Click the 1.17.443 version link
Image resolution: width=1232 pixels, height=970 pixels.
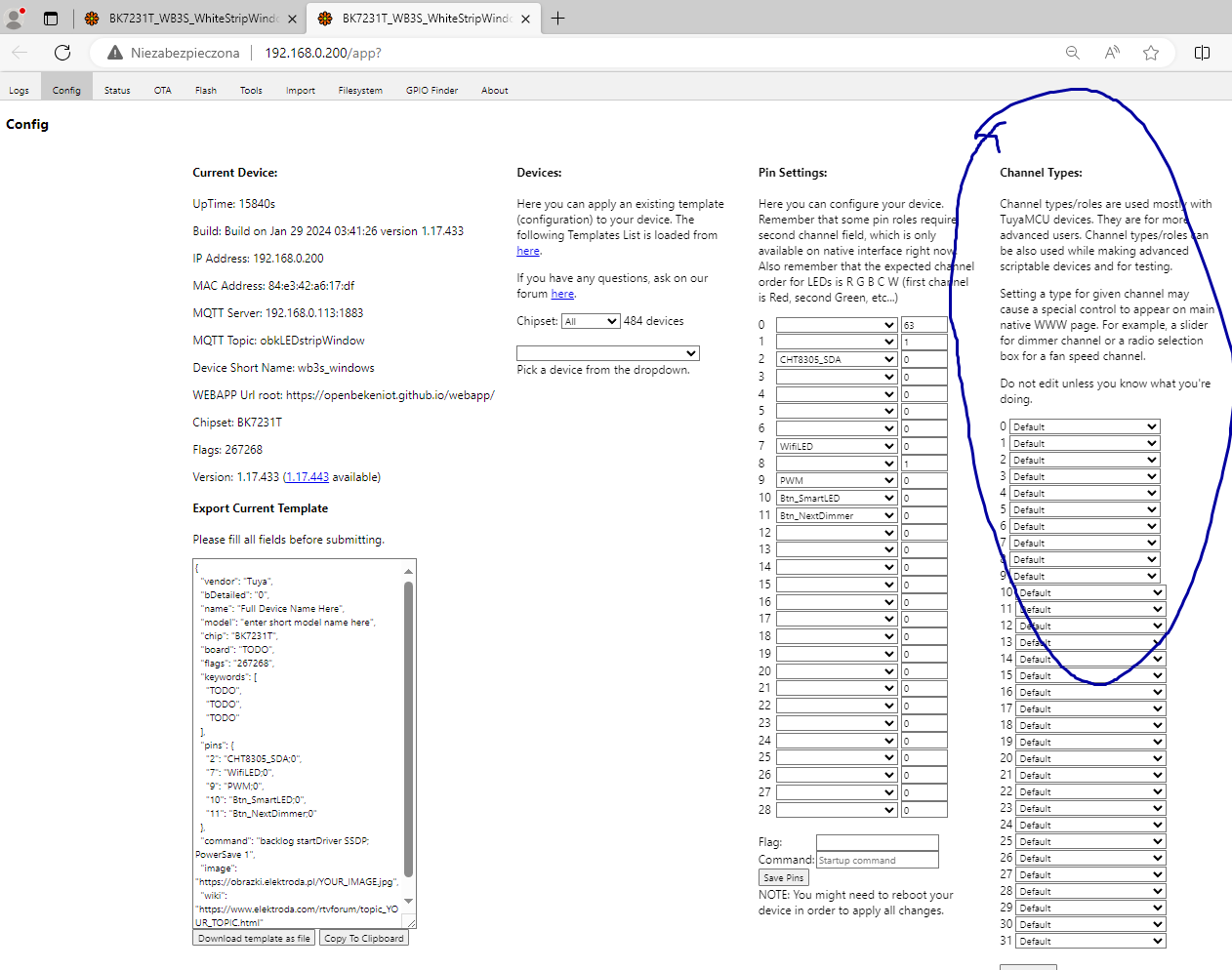(x=308, y=477)
